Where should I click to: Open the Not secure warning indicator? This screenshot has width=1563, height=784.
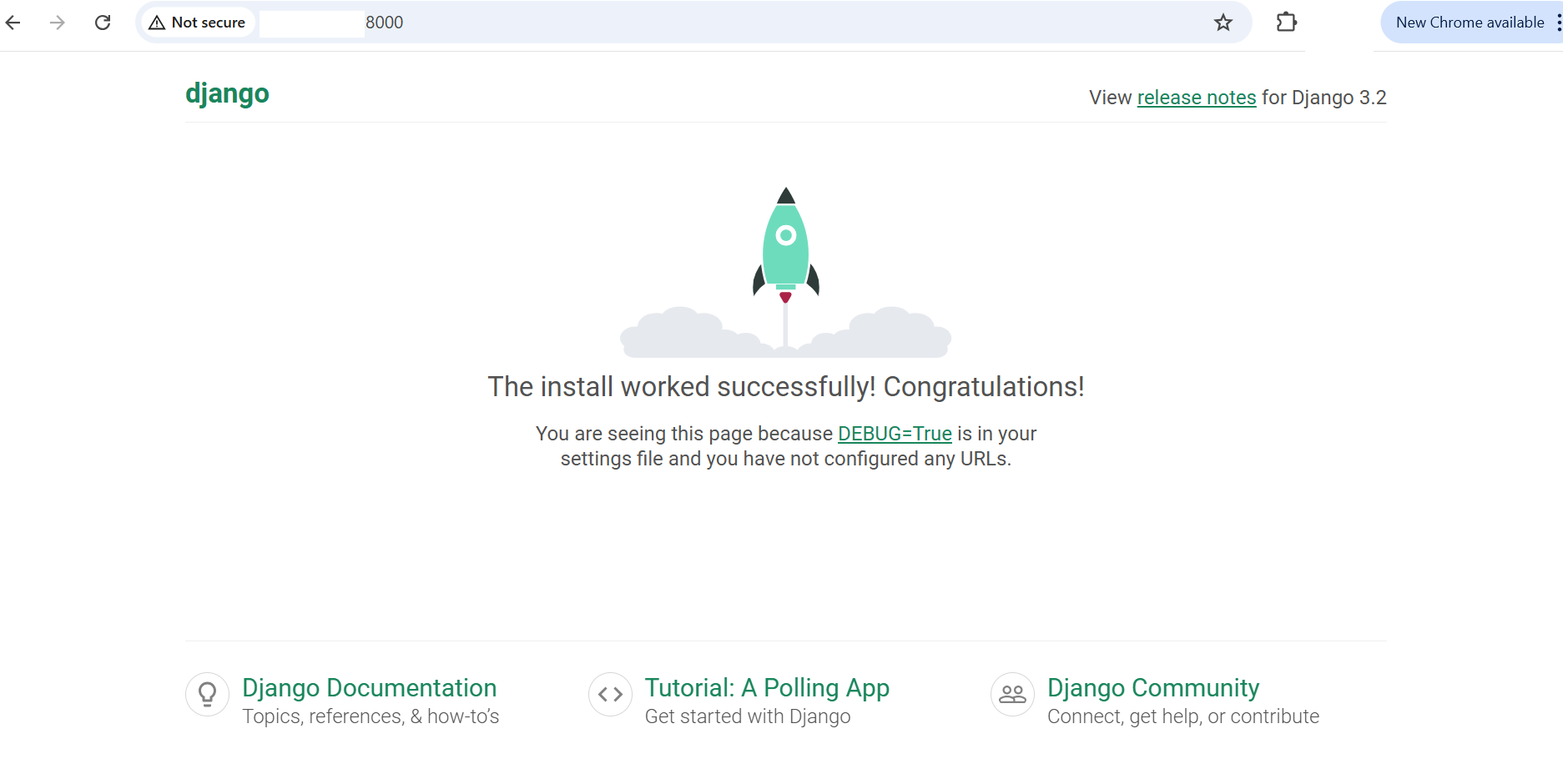[197, 23]
